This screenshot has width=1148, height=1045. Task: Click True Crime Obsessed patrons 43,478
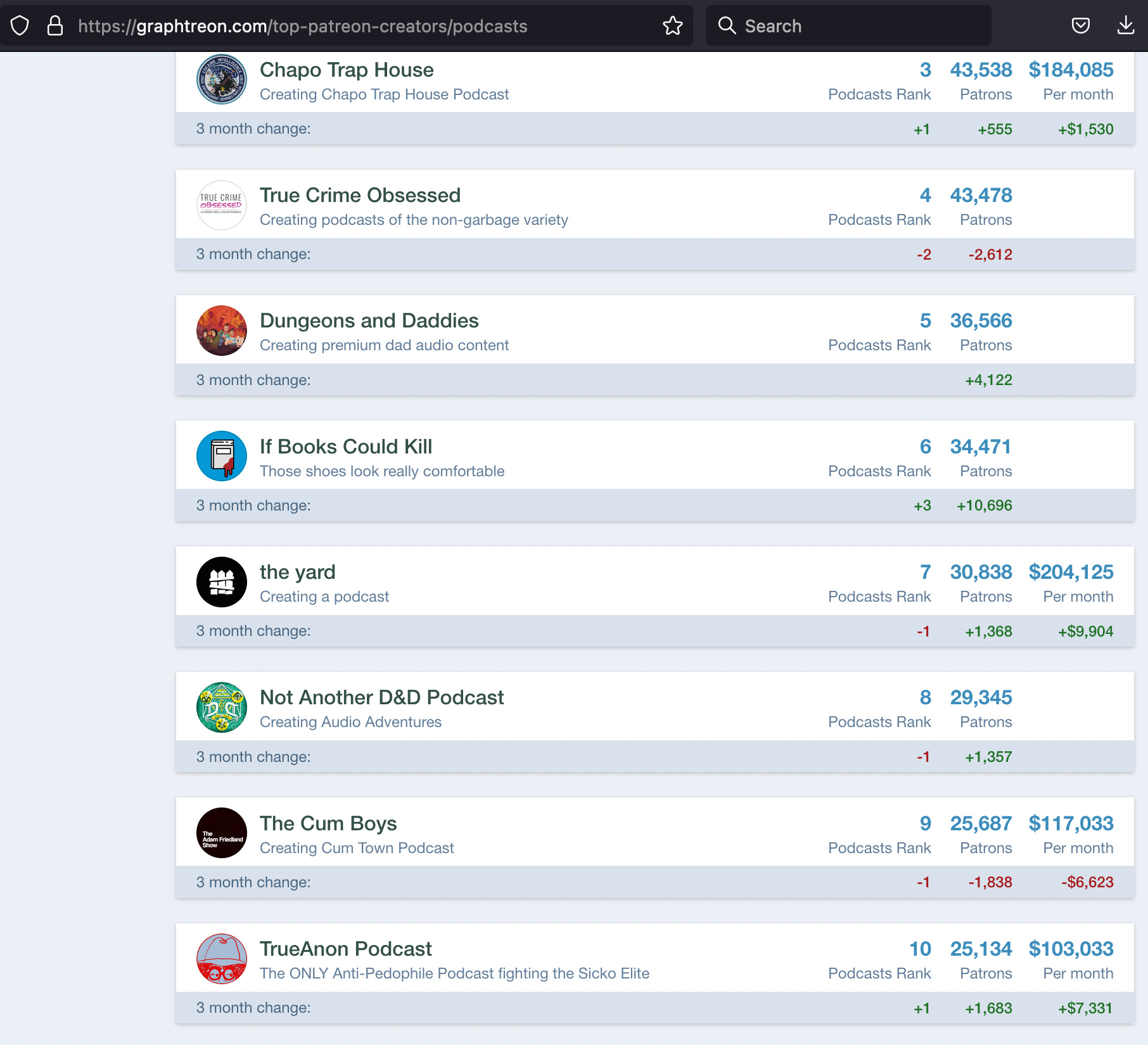coord(981,195)
